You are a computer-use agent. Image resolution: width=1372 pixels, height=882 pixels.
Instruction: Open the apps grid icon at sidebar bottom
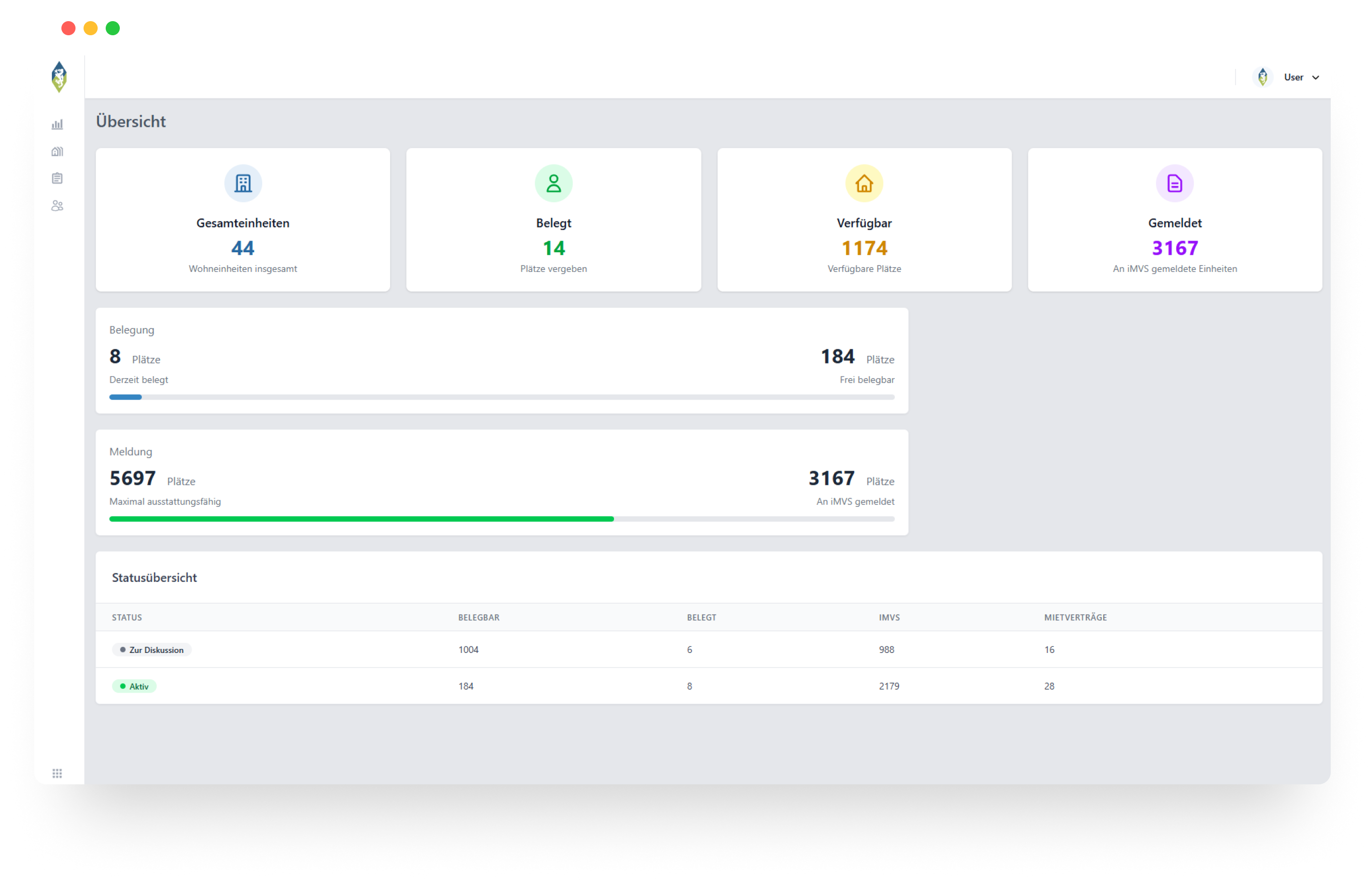pos(57,773)
